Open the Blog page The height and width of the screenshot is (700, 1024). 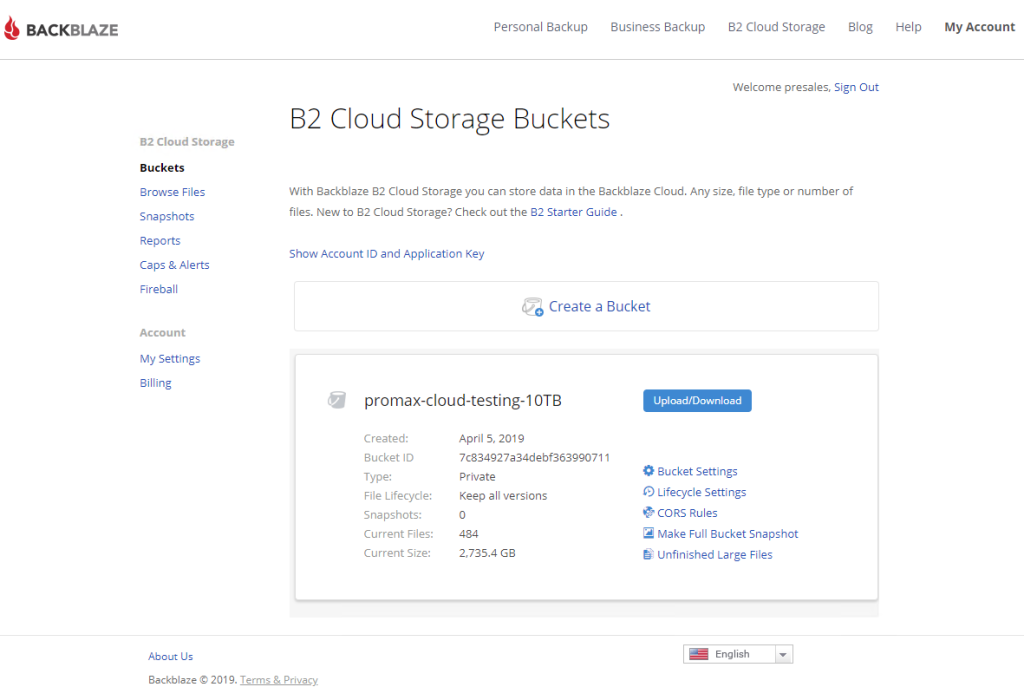click(860, 27)
